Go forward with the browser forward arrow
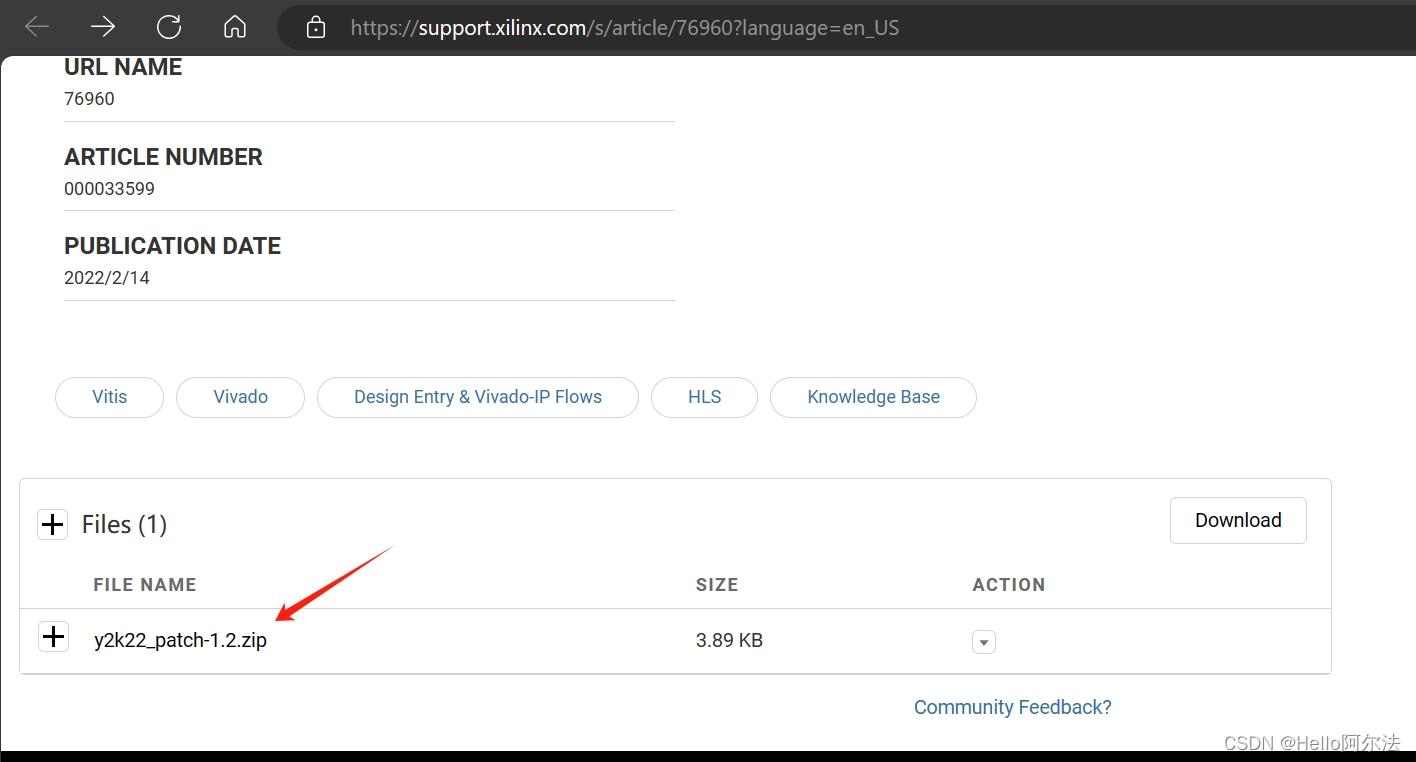Viewport: 1416px width, 762px height. pos(103,27)
